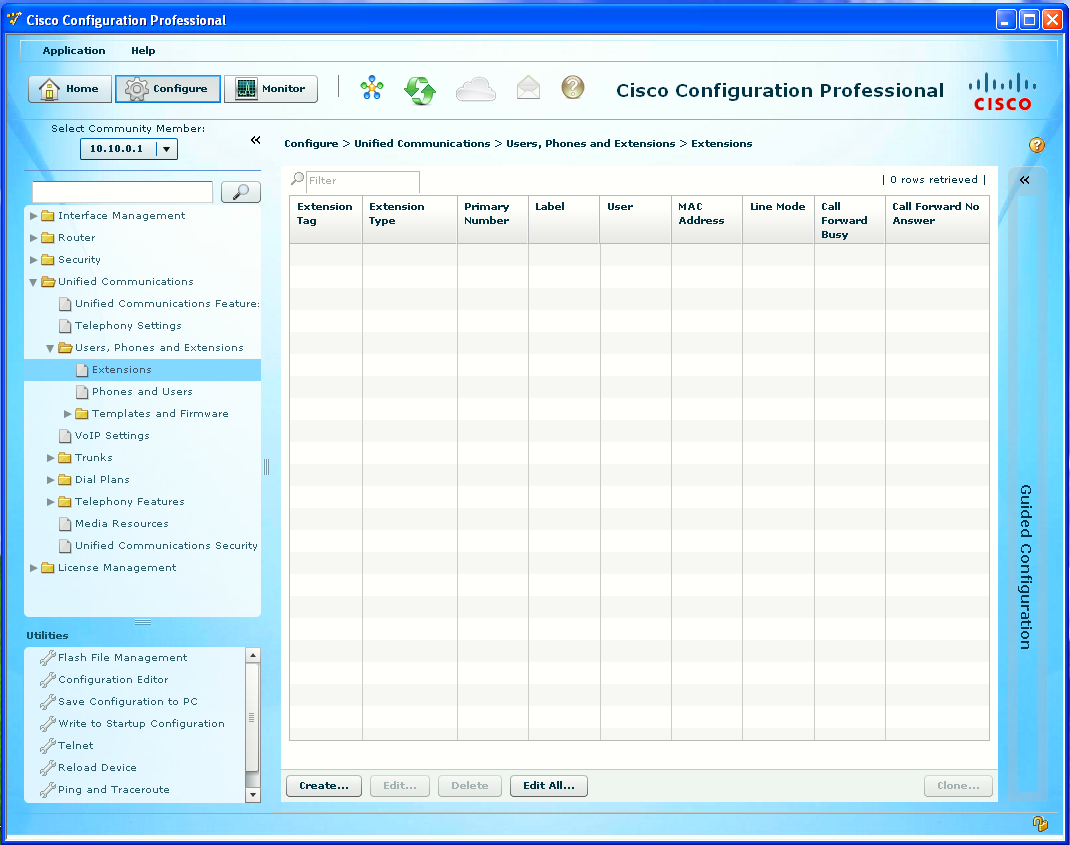Open Reload Device utility
Image resolution: width=1070 pixels, height=845 pixels.
pos(97,767)
